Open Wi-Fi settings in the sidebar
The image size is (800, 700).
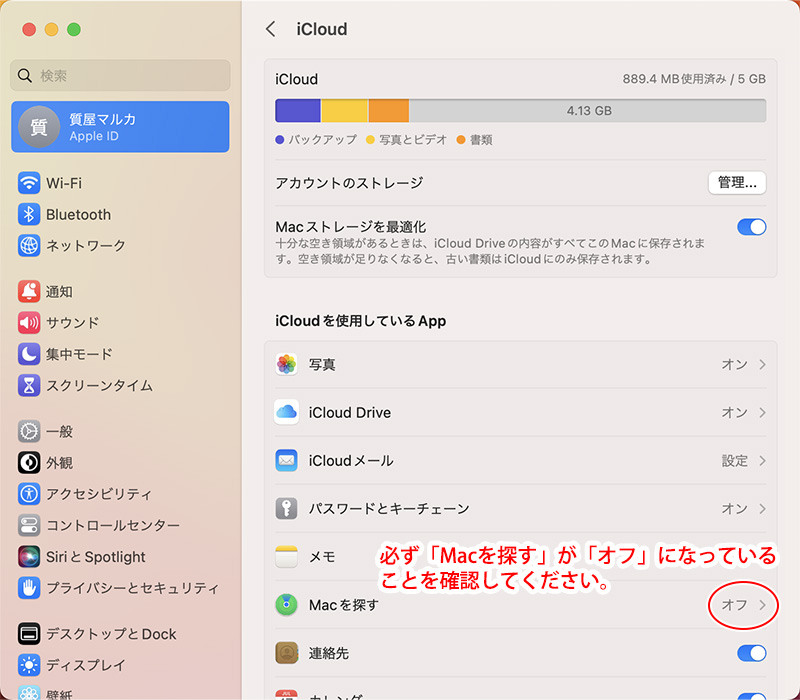click(64, 184)
